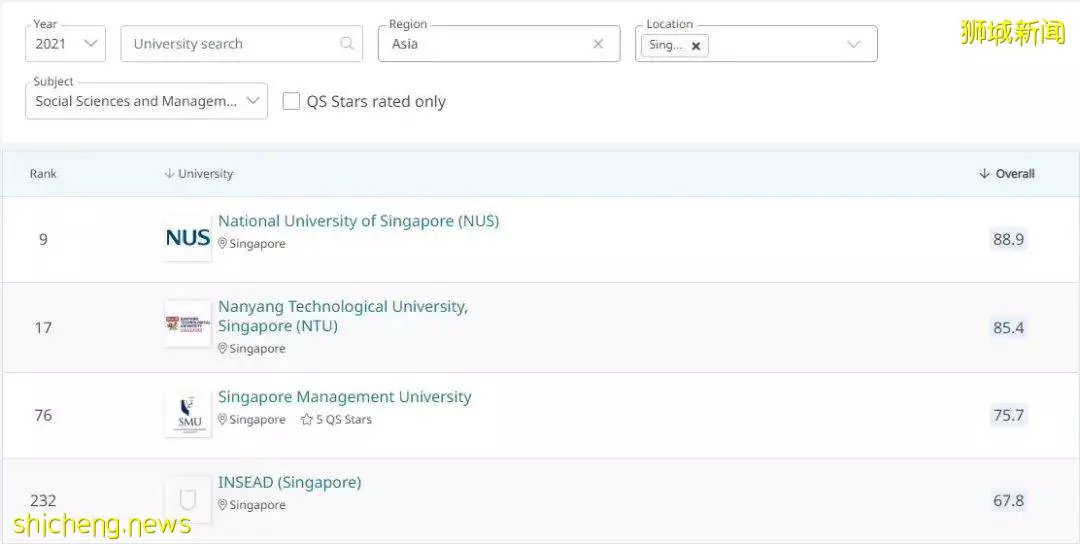Click rank value 9
Image resolution: width=1080 pixels, height=544 pixels.
(x=43, y=240)
